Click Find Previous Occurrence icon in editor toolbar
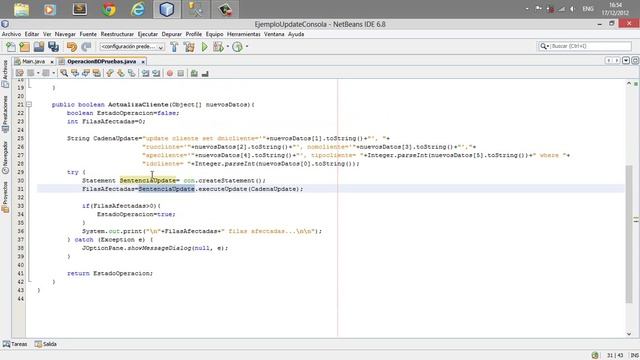The image size is (640, 360). pyautogui.click(x=75, y=73)
